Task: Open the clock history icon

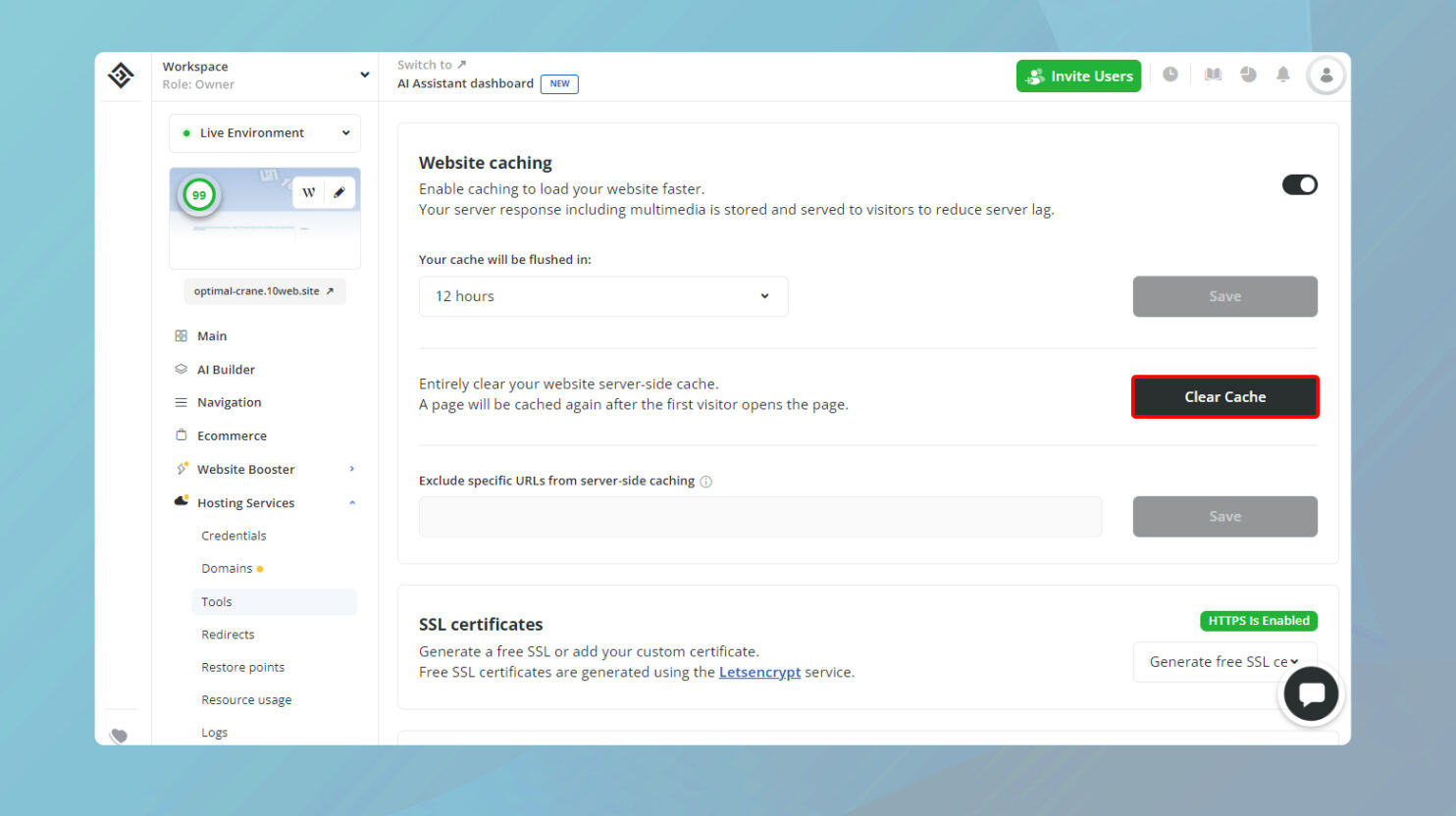Action: (1170, 75)
